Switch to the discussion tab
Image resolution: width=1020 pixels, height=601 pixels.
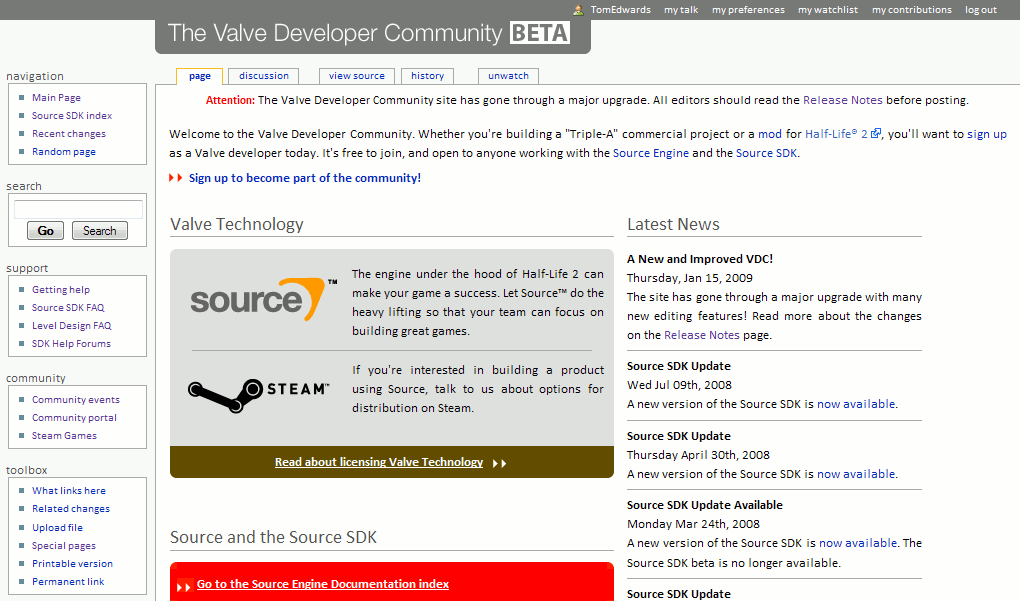pyautogui.click(x=263, y=75)
